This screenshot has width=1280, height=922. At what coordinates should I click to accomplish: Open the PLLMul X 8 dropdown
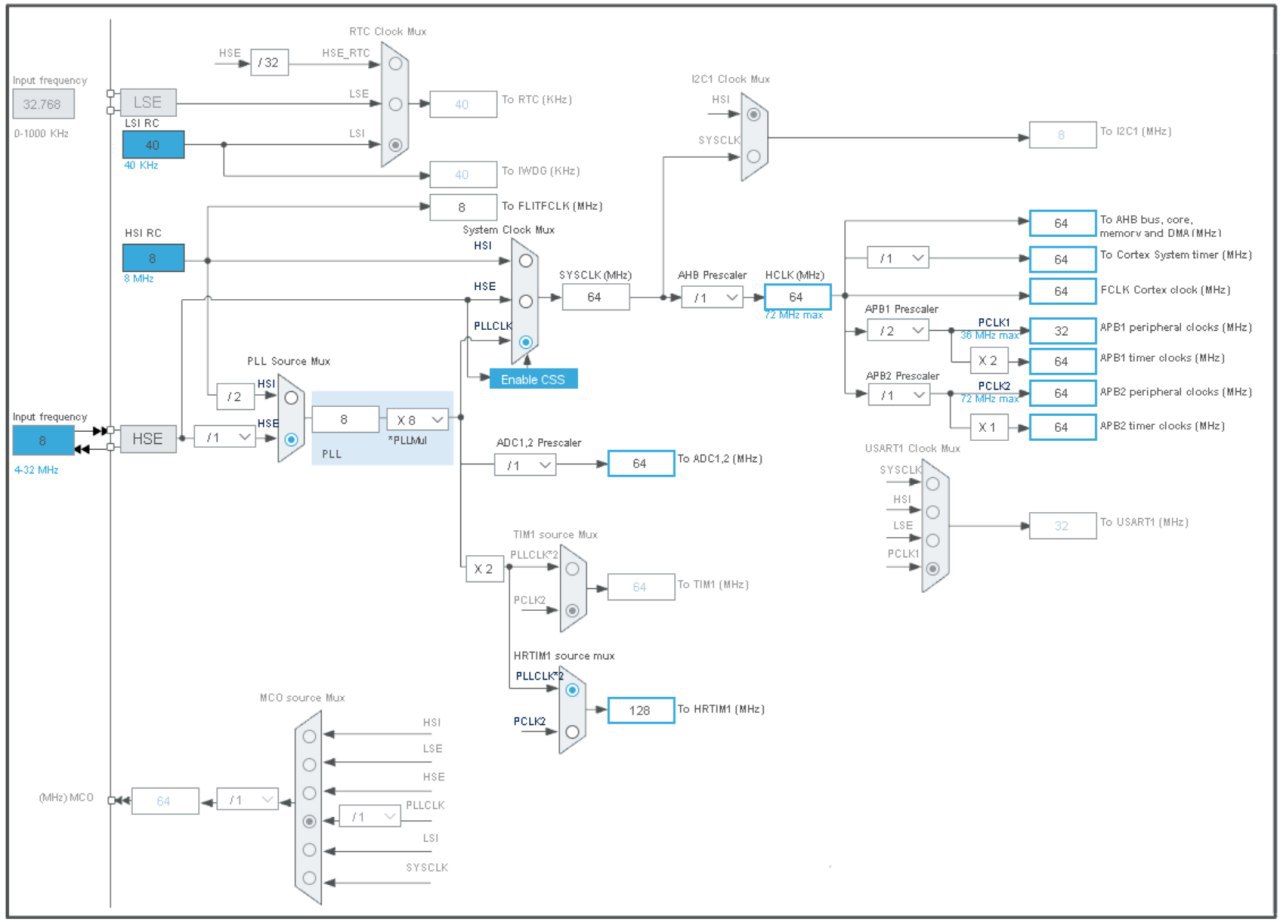pyautogui.click(x=417, y=420)
